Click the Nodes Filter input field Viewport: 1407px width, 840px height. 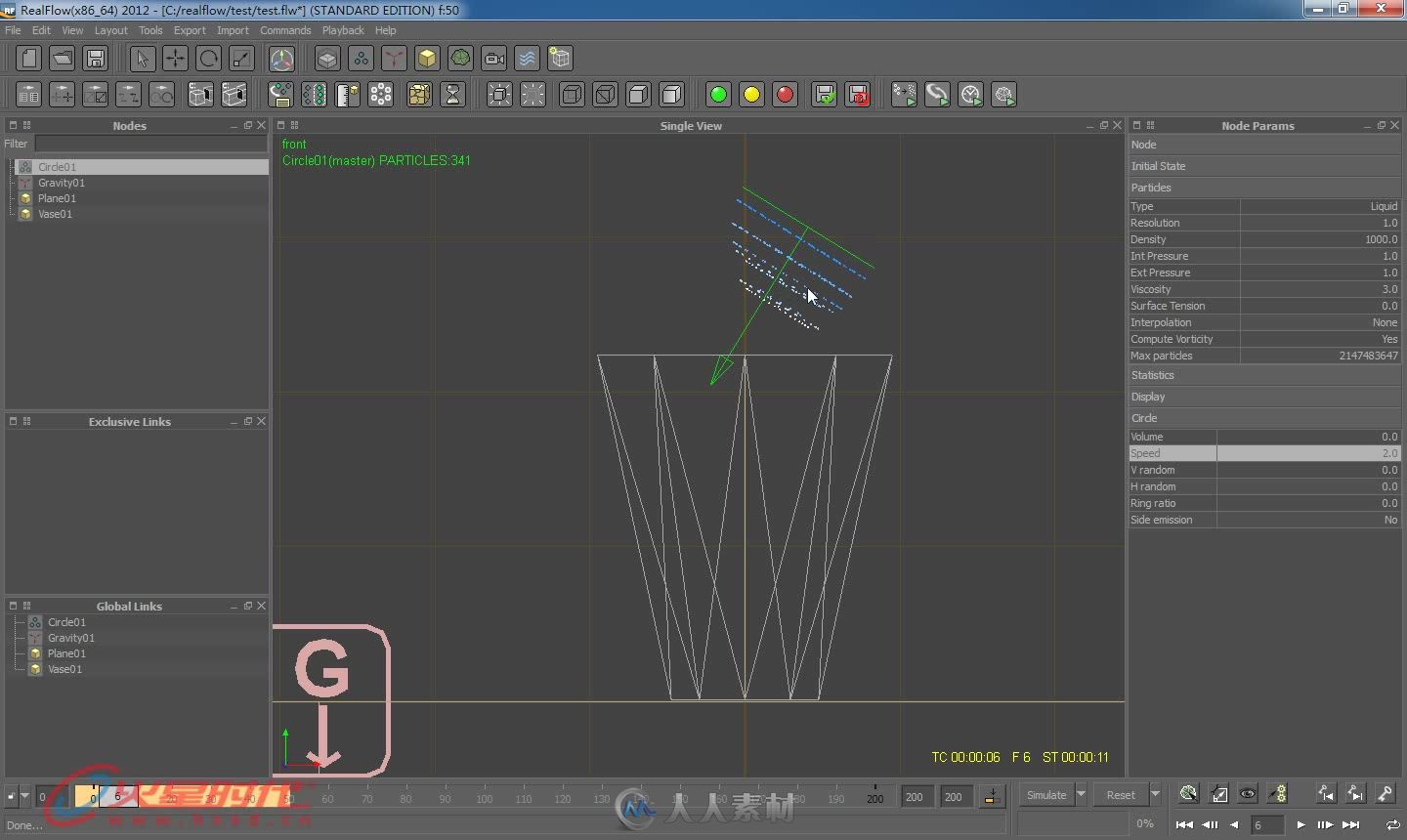tap(151, 144)
